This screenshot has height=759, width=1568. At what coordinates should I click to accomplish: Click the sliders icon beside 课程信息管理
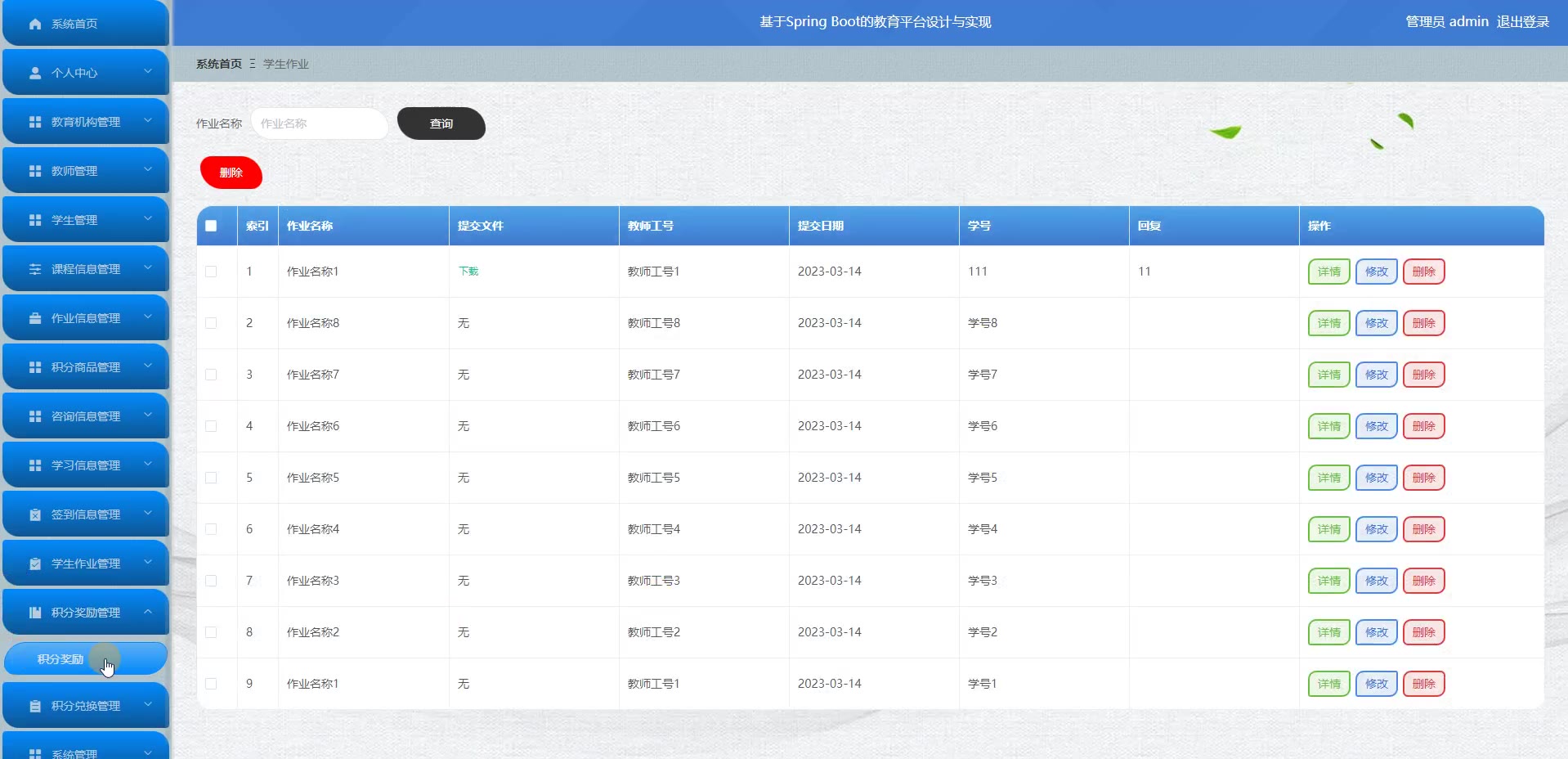[x=35, y=269]
